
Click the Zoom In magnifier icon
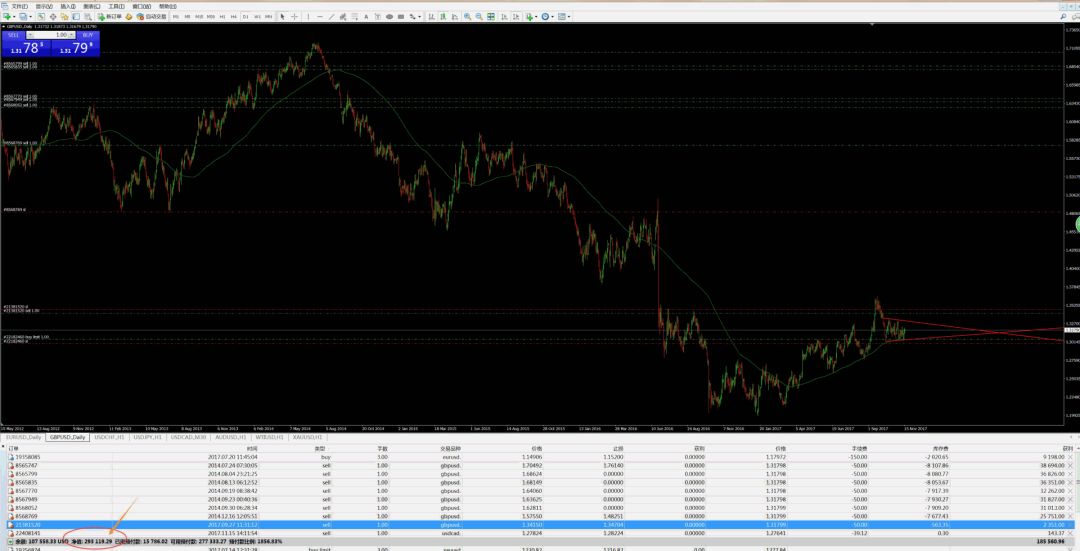tap(467, 17)
